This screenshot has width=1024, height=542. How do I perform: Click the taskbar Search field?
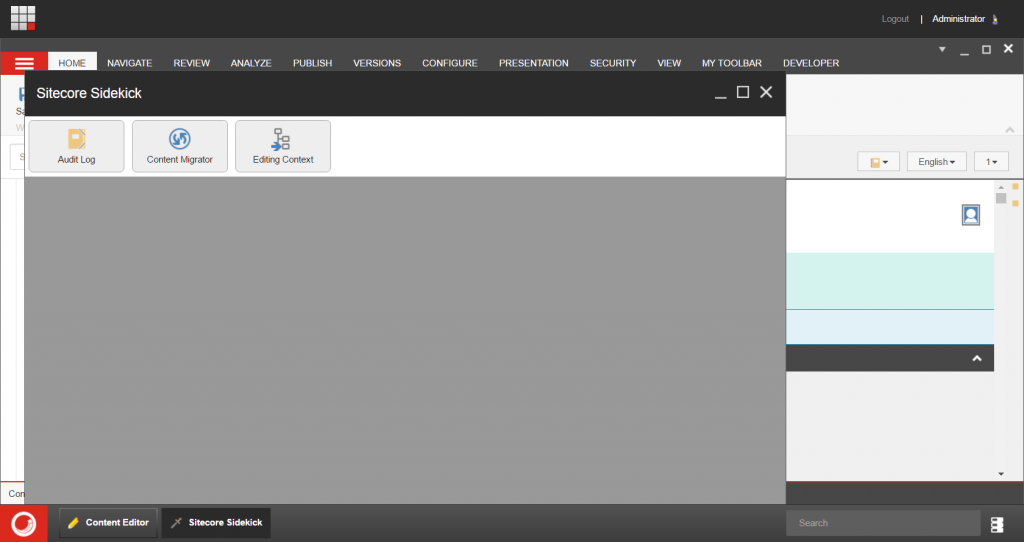[x=883, y=523]
